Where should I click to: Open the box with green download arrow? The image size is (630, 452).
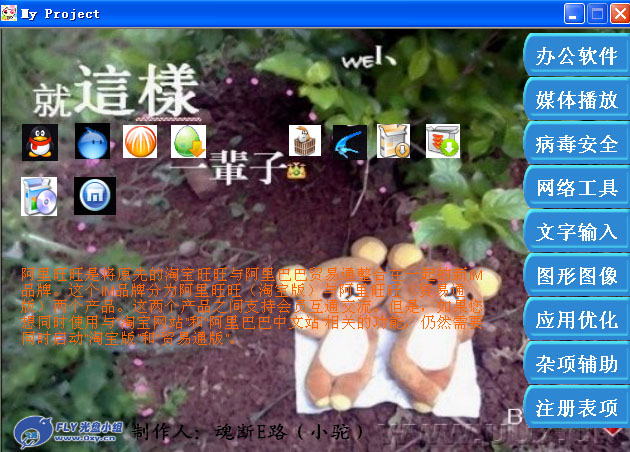(x=443, y=141)
